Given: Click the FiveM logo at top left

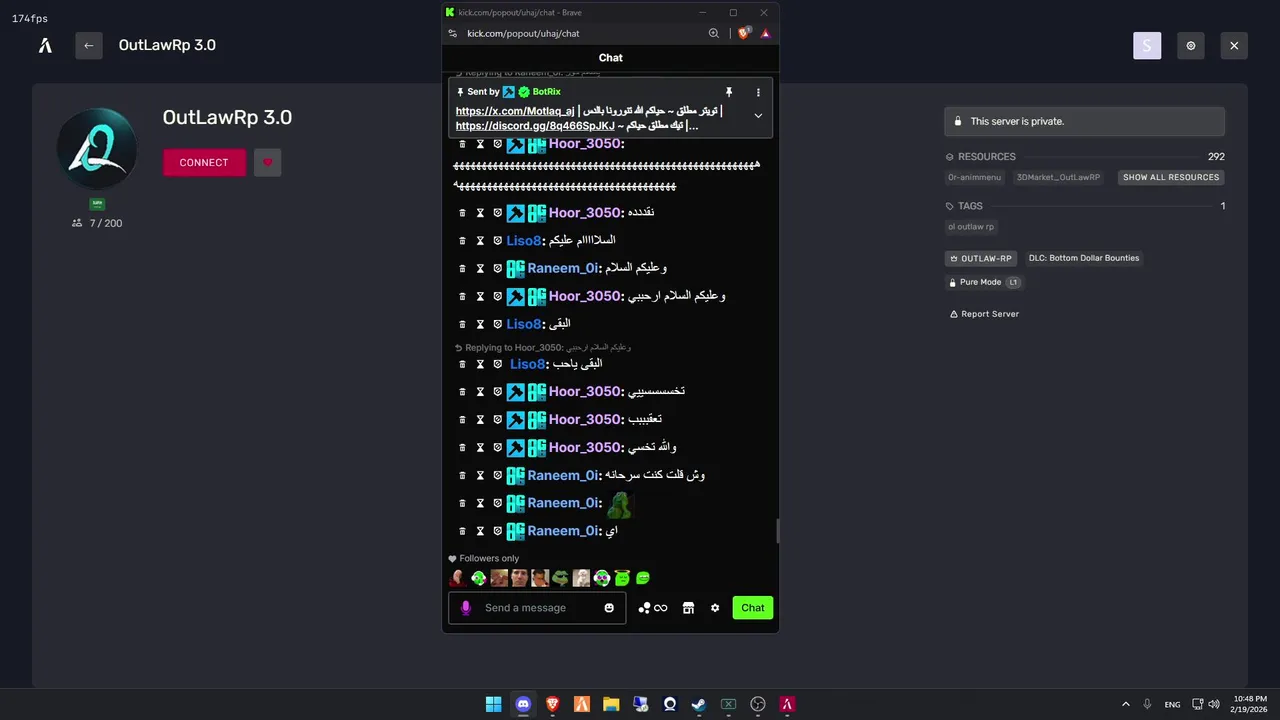Looking at the screenshot, I should [x=45, y=45].
